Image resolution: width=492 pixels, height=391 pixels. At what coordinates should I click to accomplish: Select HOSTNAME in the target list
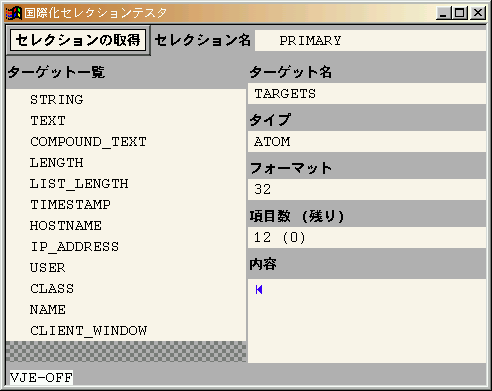[x=126, y=226]
